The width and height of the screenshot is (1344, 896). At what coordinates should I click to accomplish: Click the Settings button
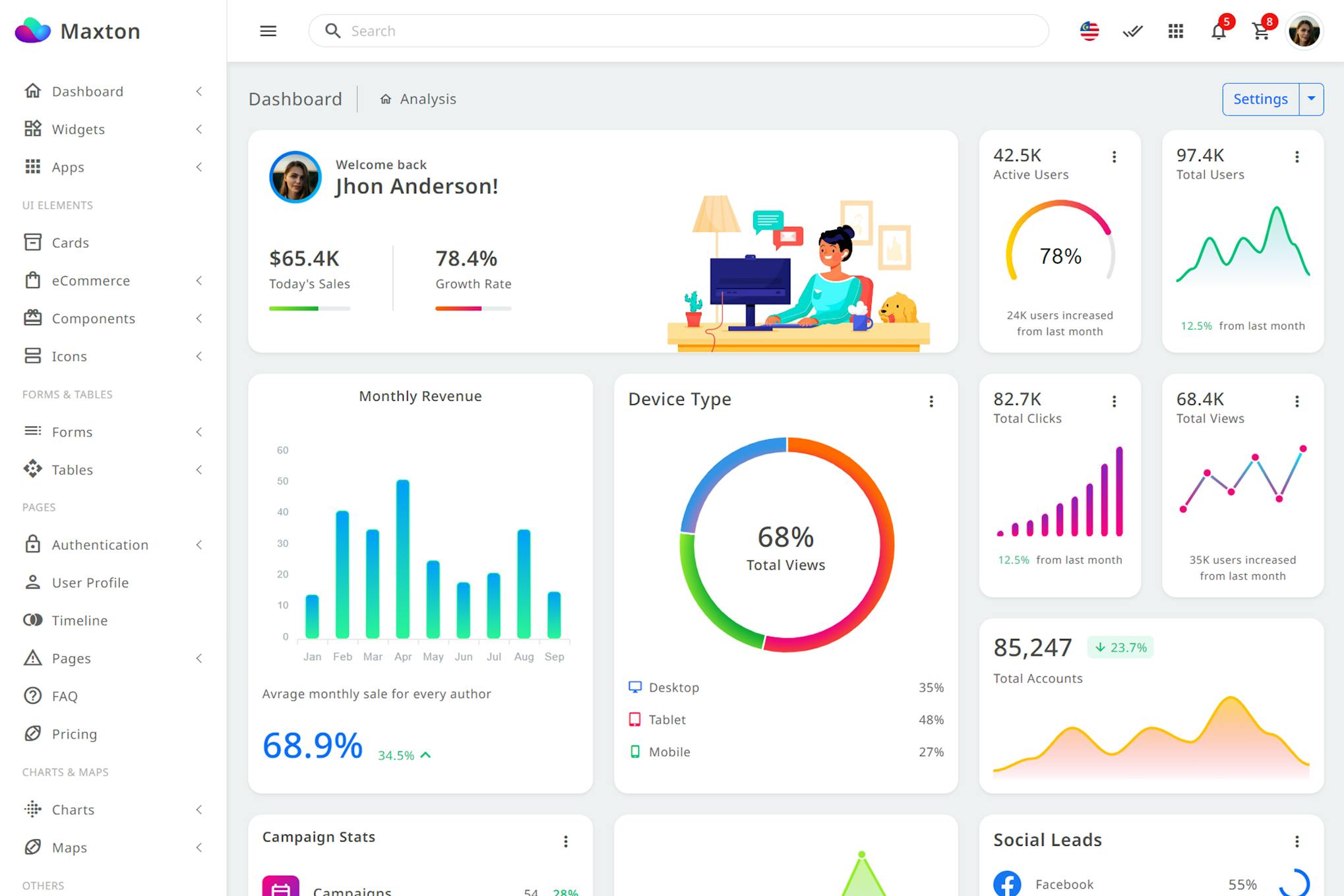point(1260,99)
